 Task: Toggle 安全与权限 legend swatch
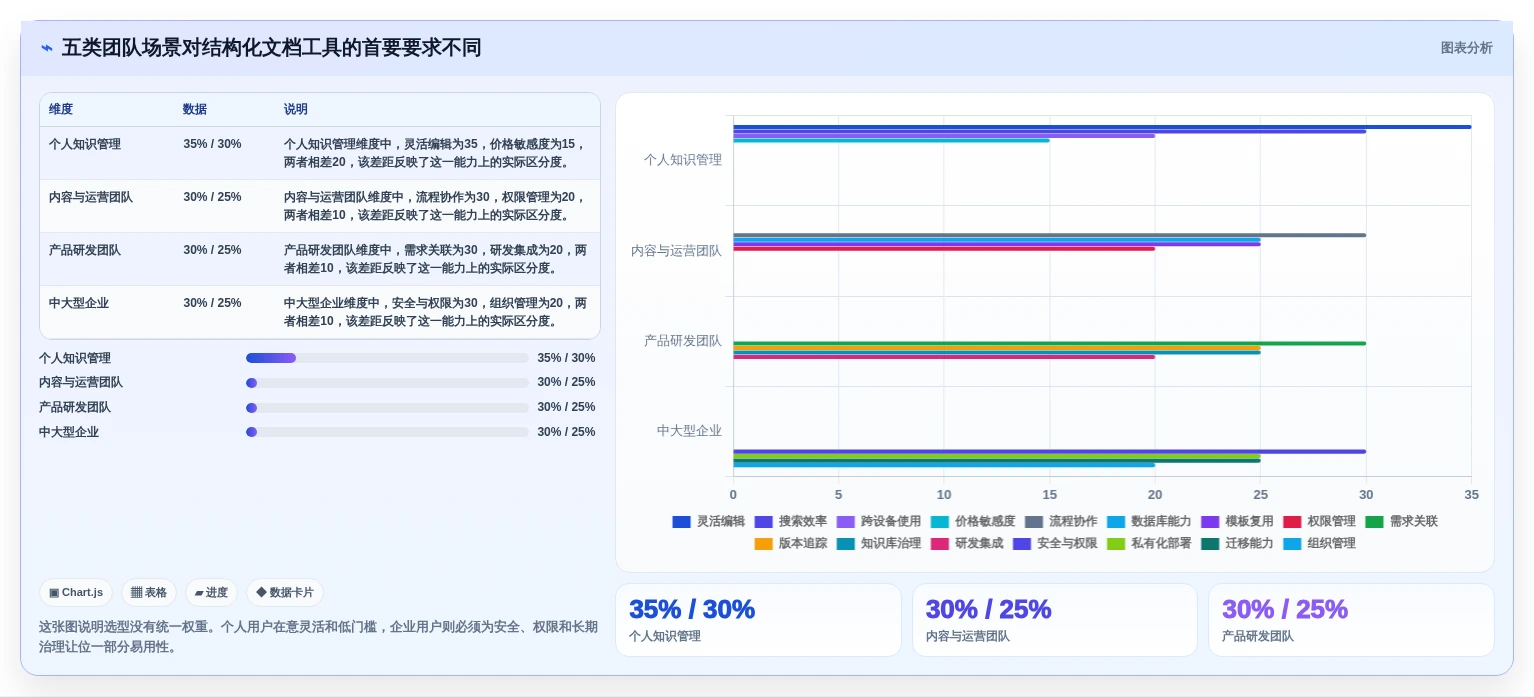(x=1022, y=543)
